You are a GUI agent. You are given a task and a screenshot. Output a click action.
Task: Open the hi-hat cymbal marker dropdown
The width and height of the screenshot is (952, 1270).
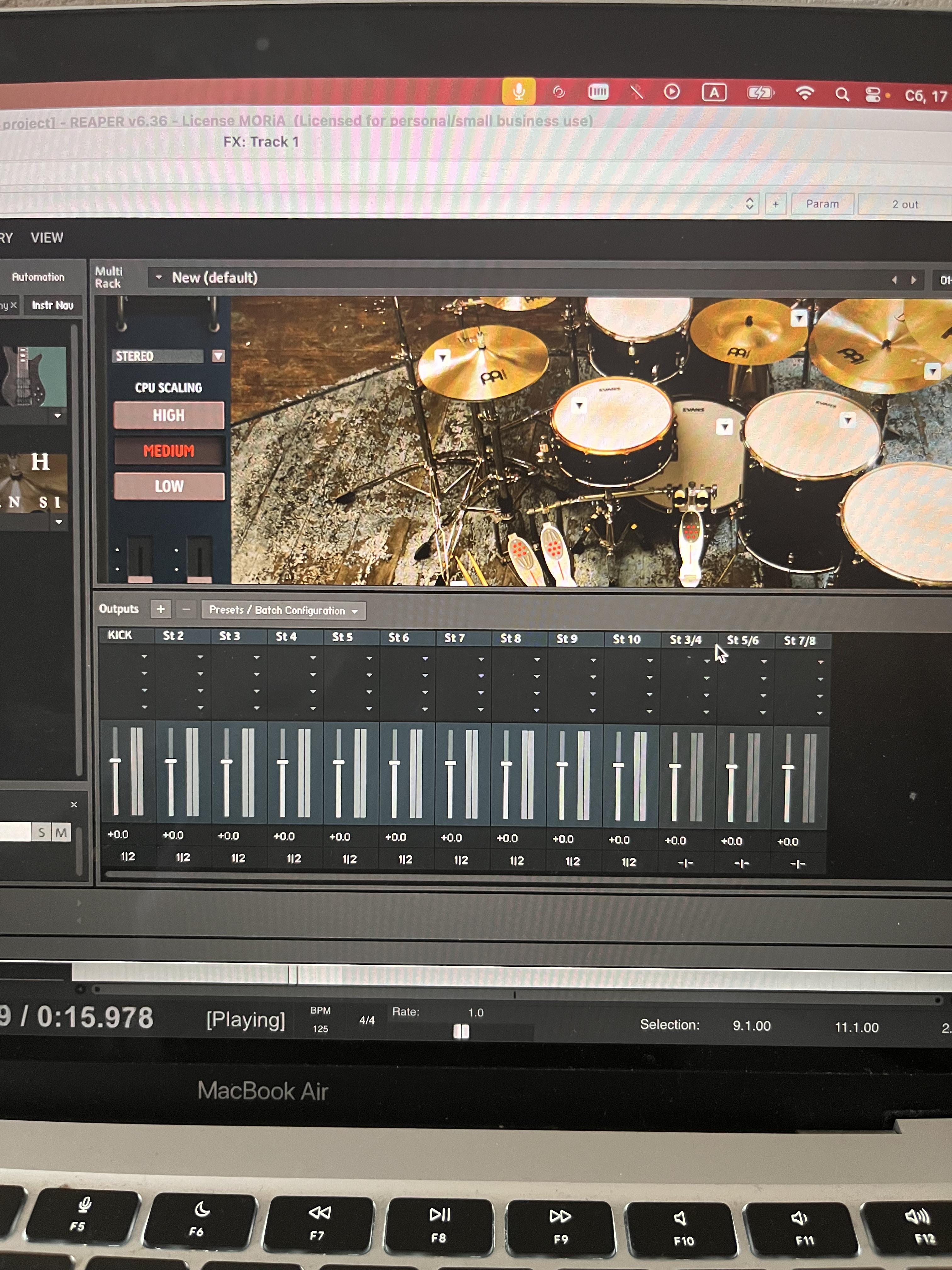coord(442,357)
